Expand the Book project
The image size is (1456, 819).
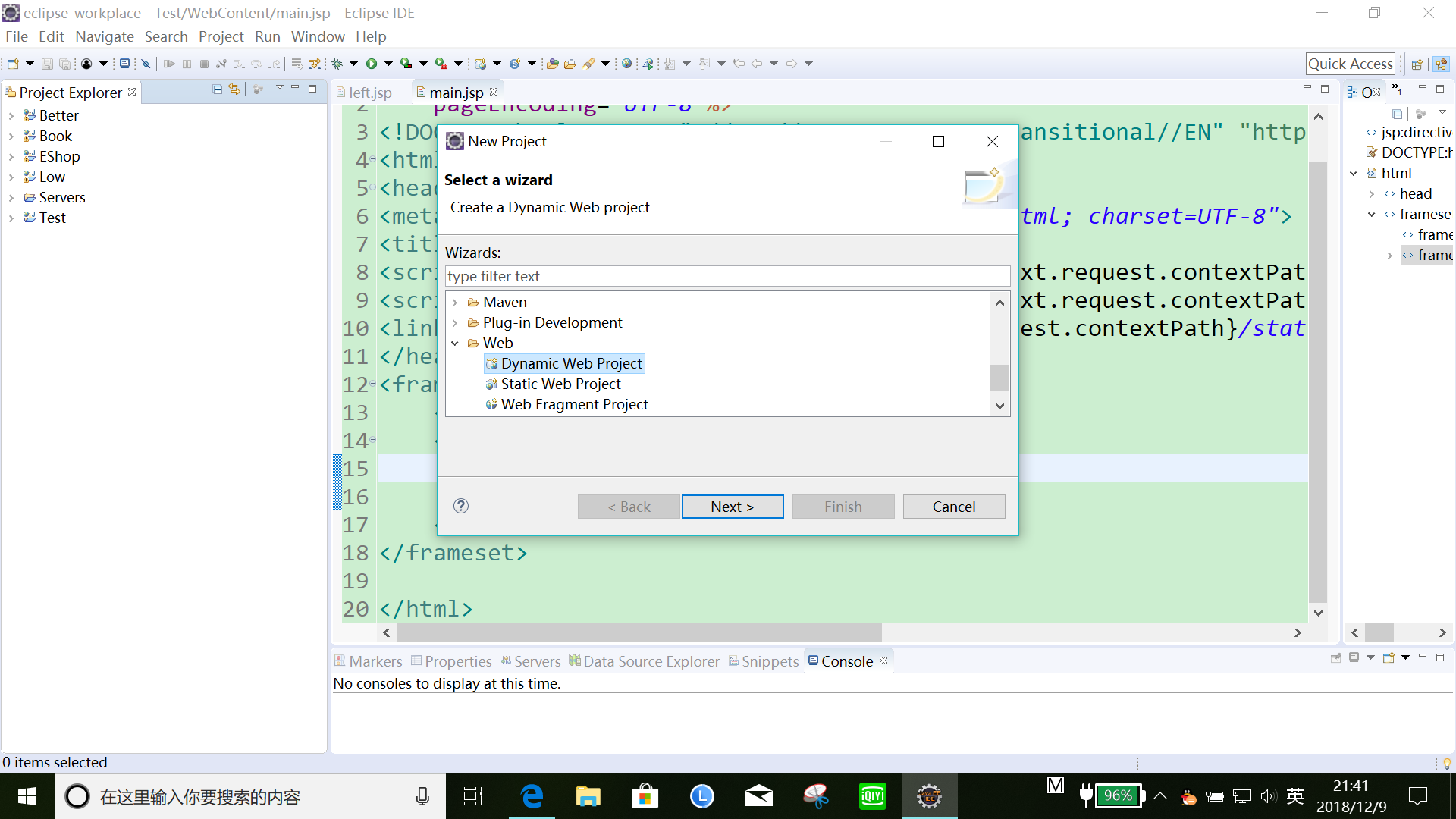click(11, 136)
